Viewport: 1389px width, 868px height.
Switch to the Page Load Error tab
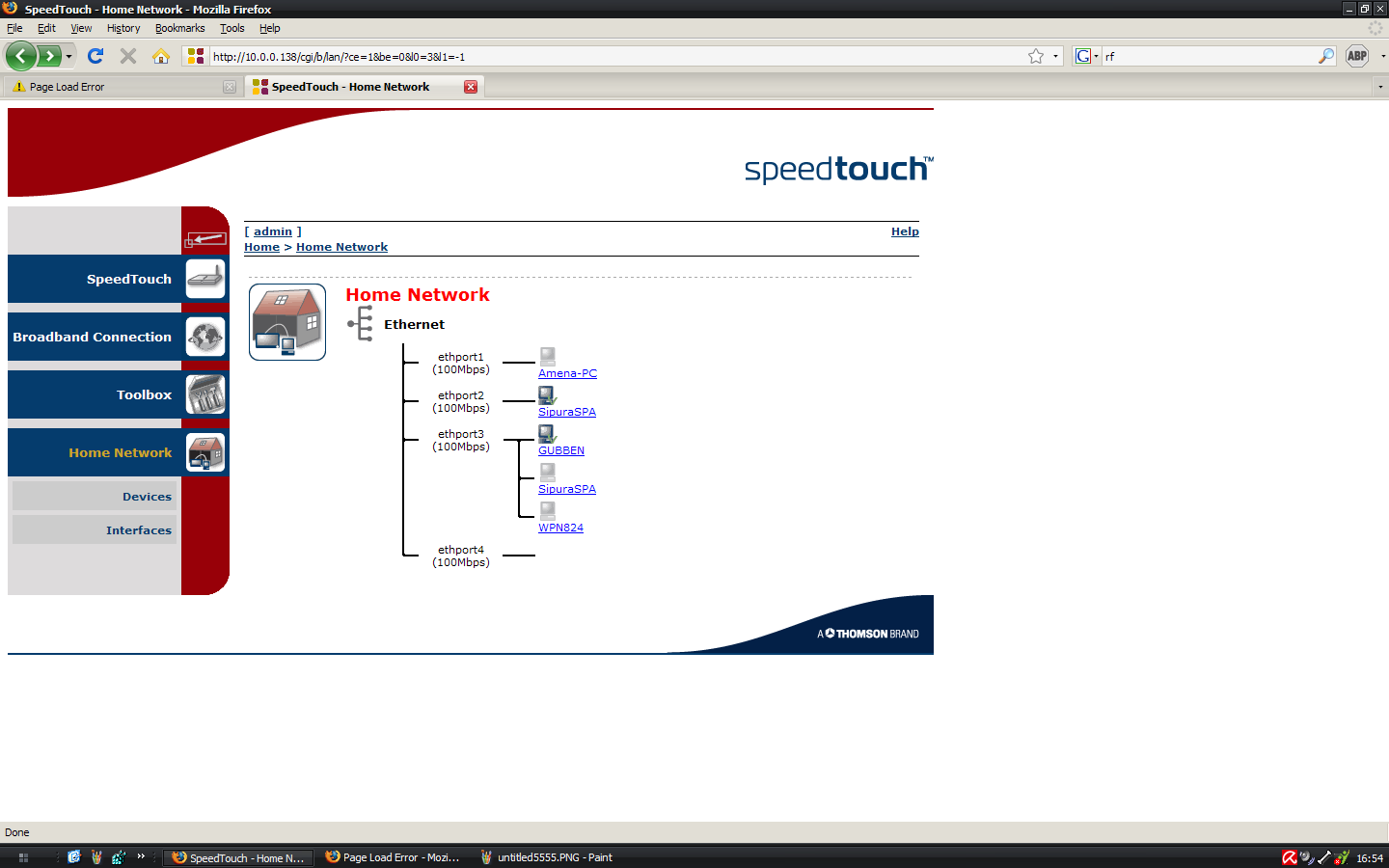point(122,87)
